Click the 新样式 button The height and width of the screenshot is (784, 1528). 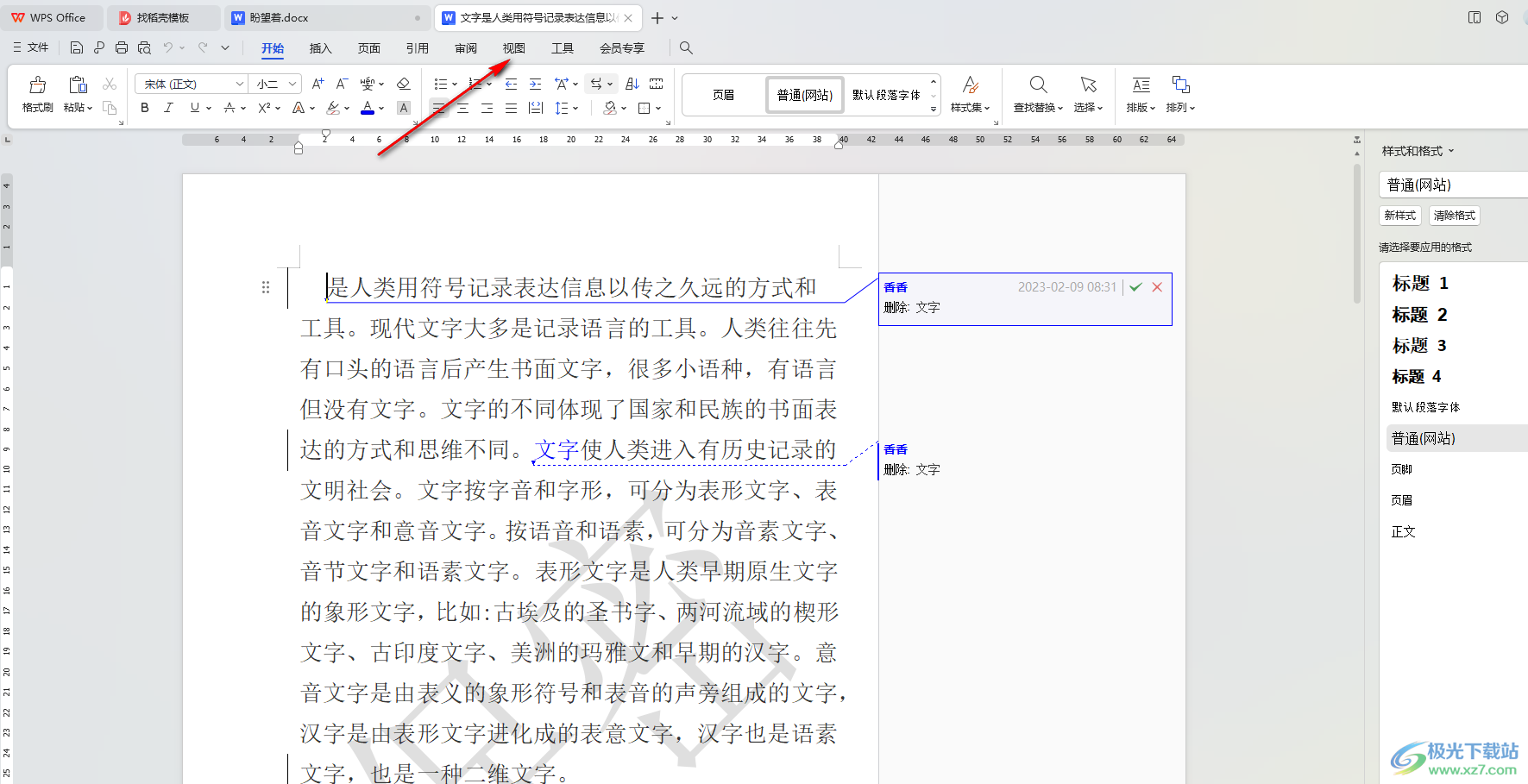1399,216
